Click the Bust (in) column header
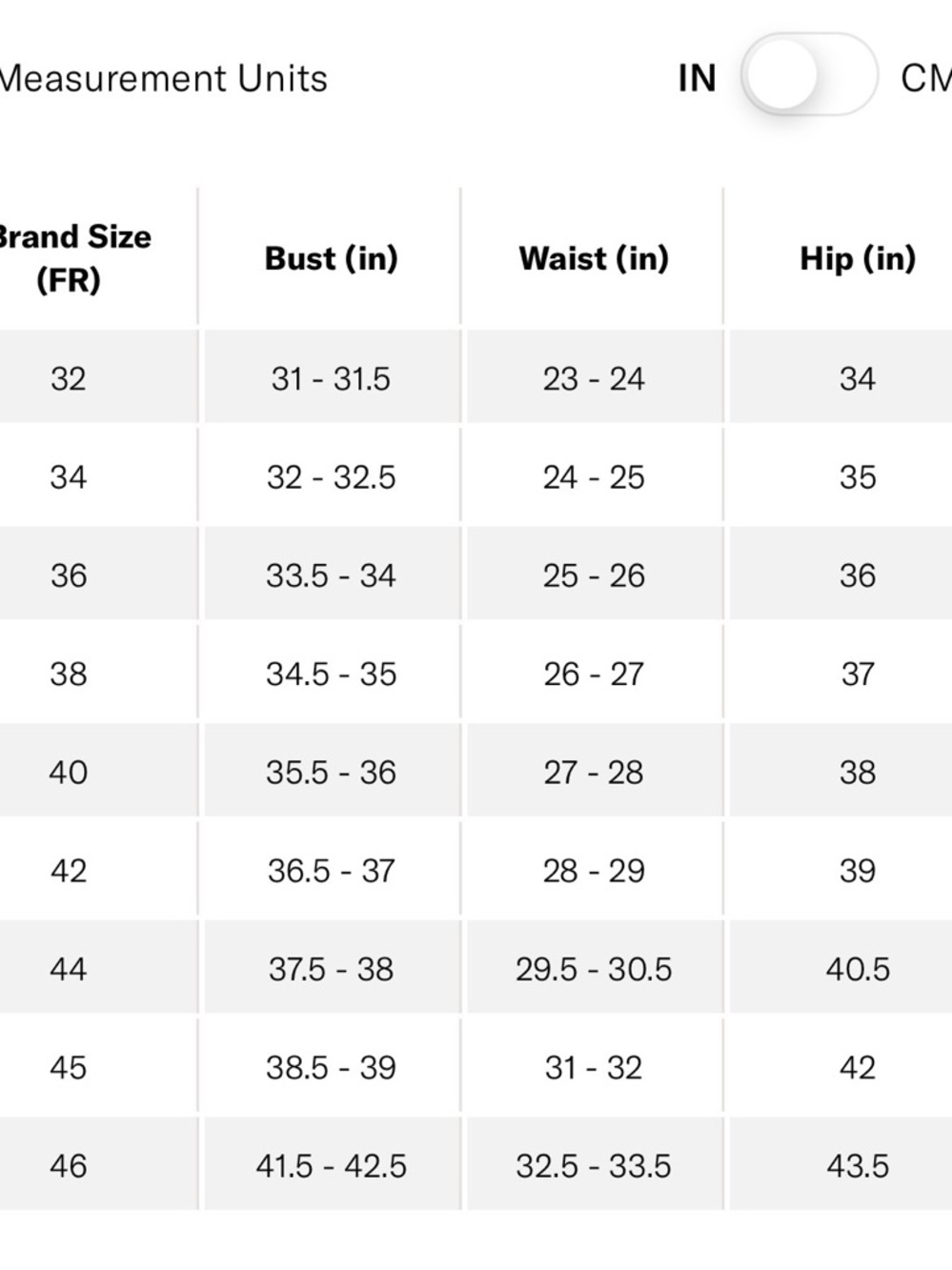This screenshot has height=1270, width=952. pyautogui.click(x=331, y=258)
